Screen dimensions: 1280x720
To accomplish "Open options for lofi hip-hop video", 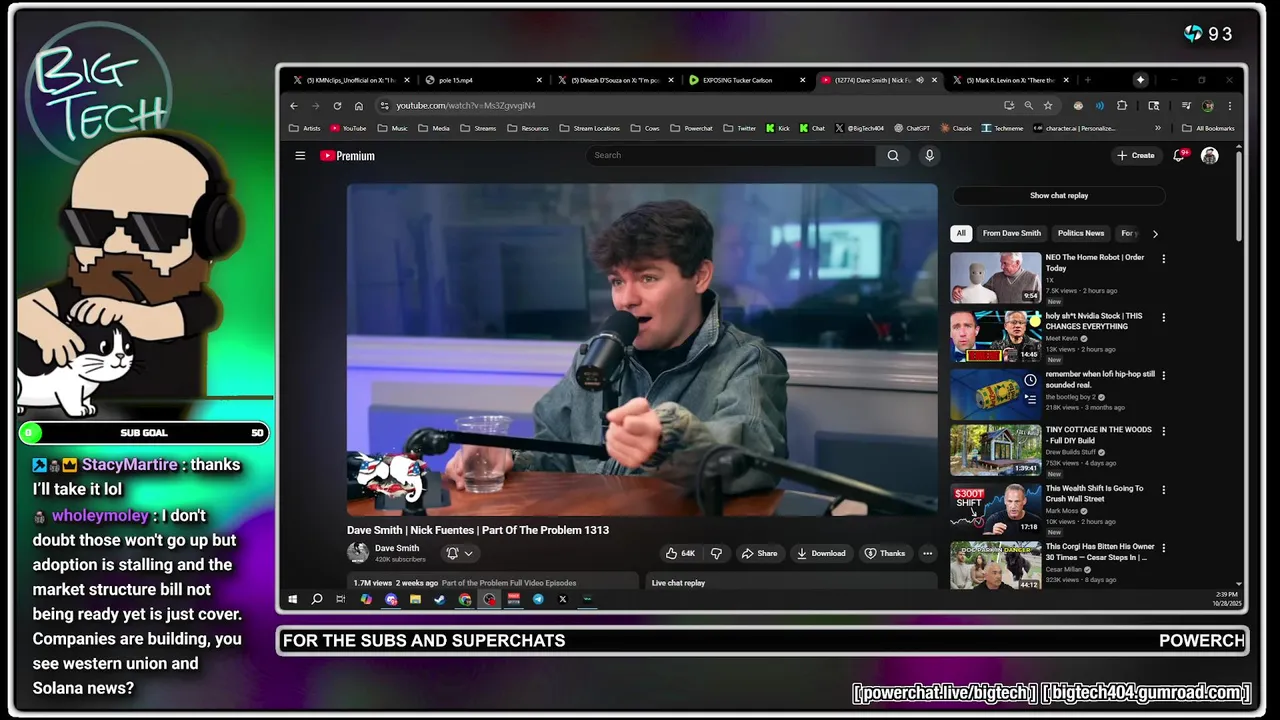I will point(1163,375).
